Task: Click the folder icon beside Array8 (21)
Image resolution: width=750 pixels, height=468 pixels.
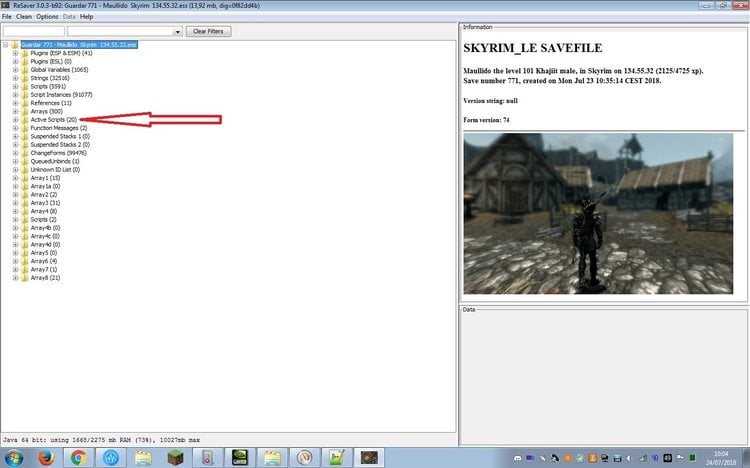Action: click(x=24, y=278)
